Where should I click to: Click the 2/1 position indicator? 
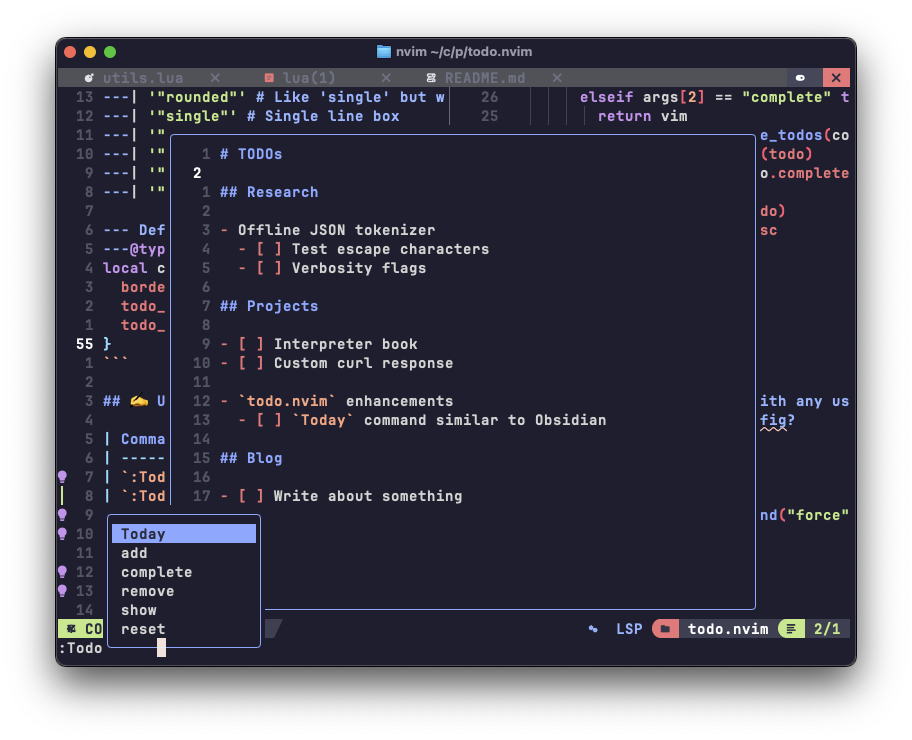click(827, 629)
